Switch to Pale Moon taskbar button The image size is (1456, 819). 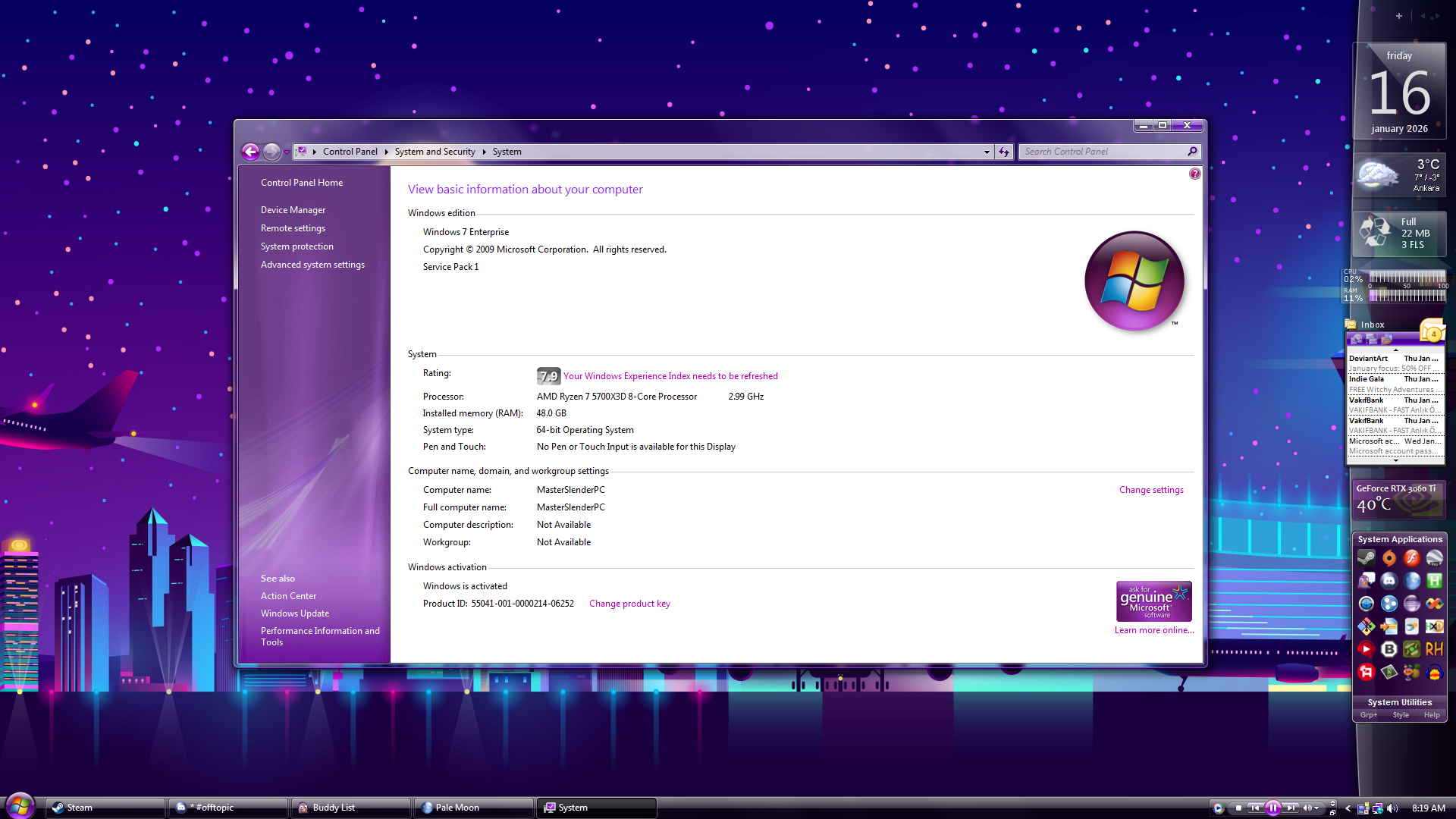click(x=475, y=808)
